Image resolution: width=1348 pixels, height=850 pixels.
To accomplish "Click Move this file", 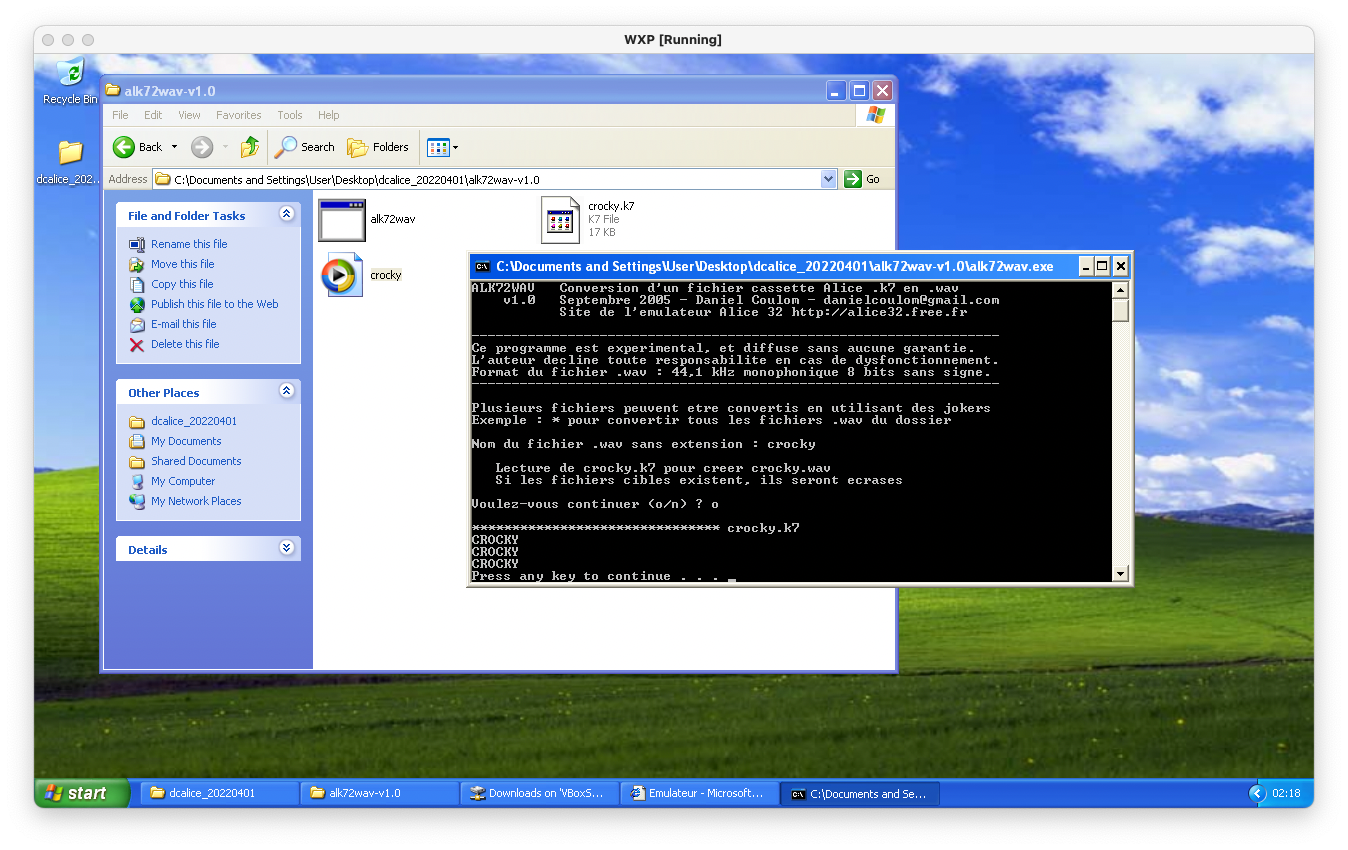I will tap(182, 264).
